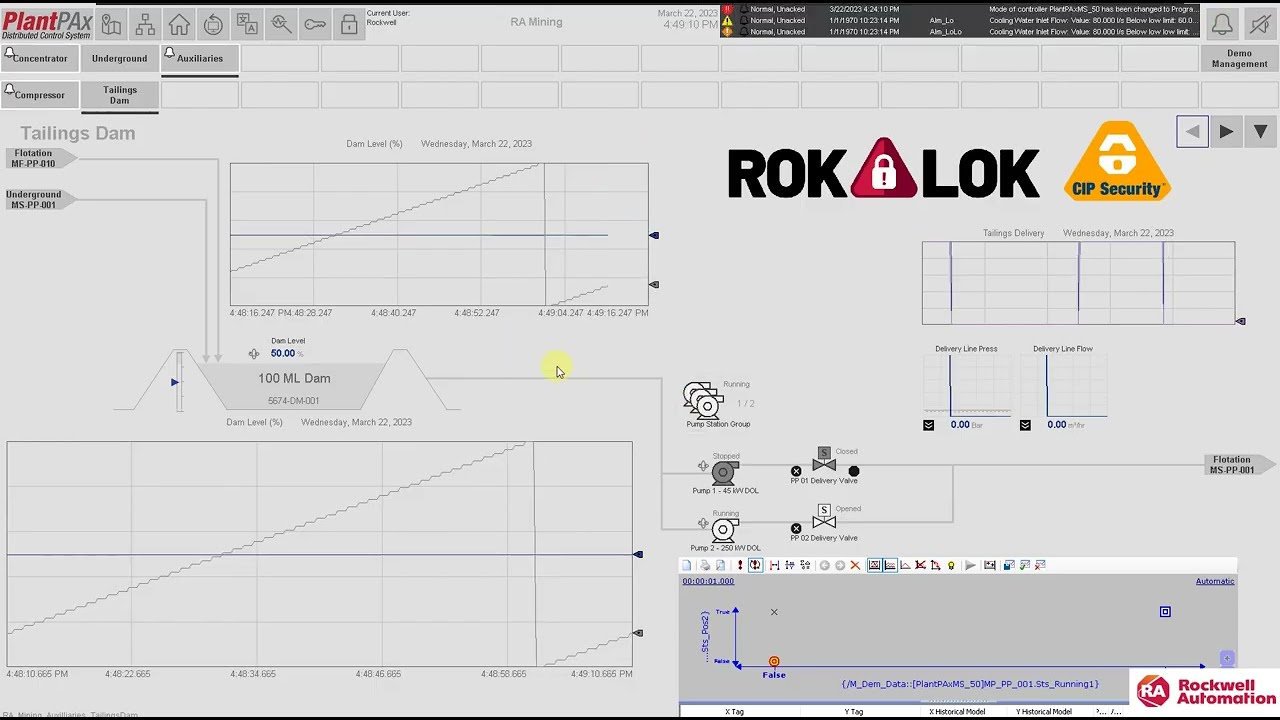Open the alarm bell summary icon
This screenshot has height=720, width=1280.
click(x=1222, y=24)
